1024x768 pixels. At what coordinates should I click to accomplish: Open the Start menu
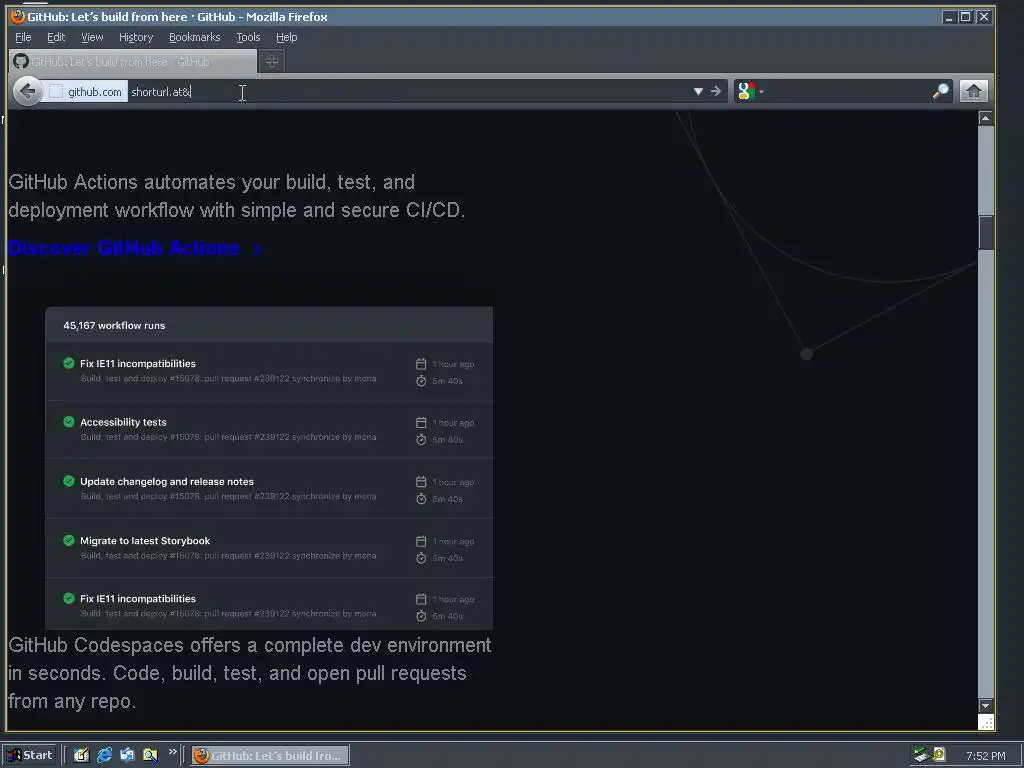29,755
